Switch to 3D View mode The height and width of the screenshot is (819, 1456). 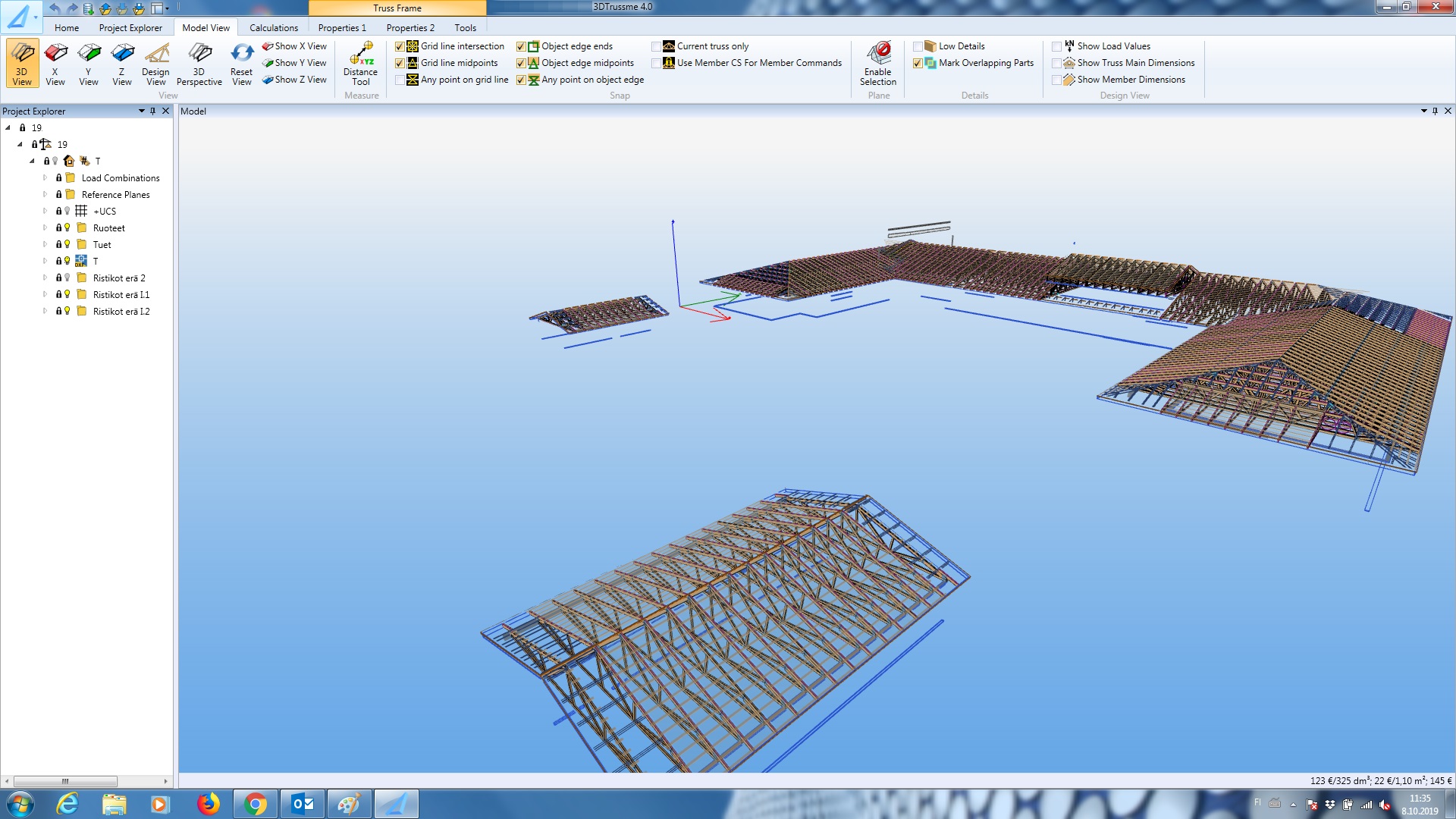tap(22, 62)
